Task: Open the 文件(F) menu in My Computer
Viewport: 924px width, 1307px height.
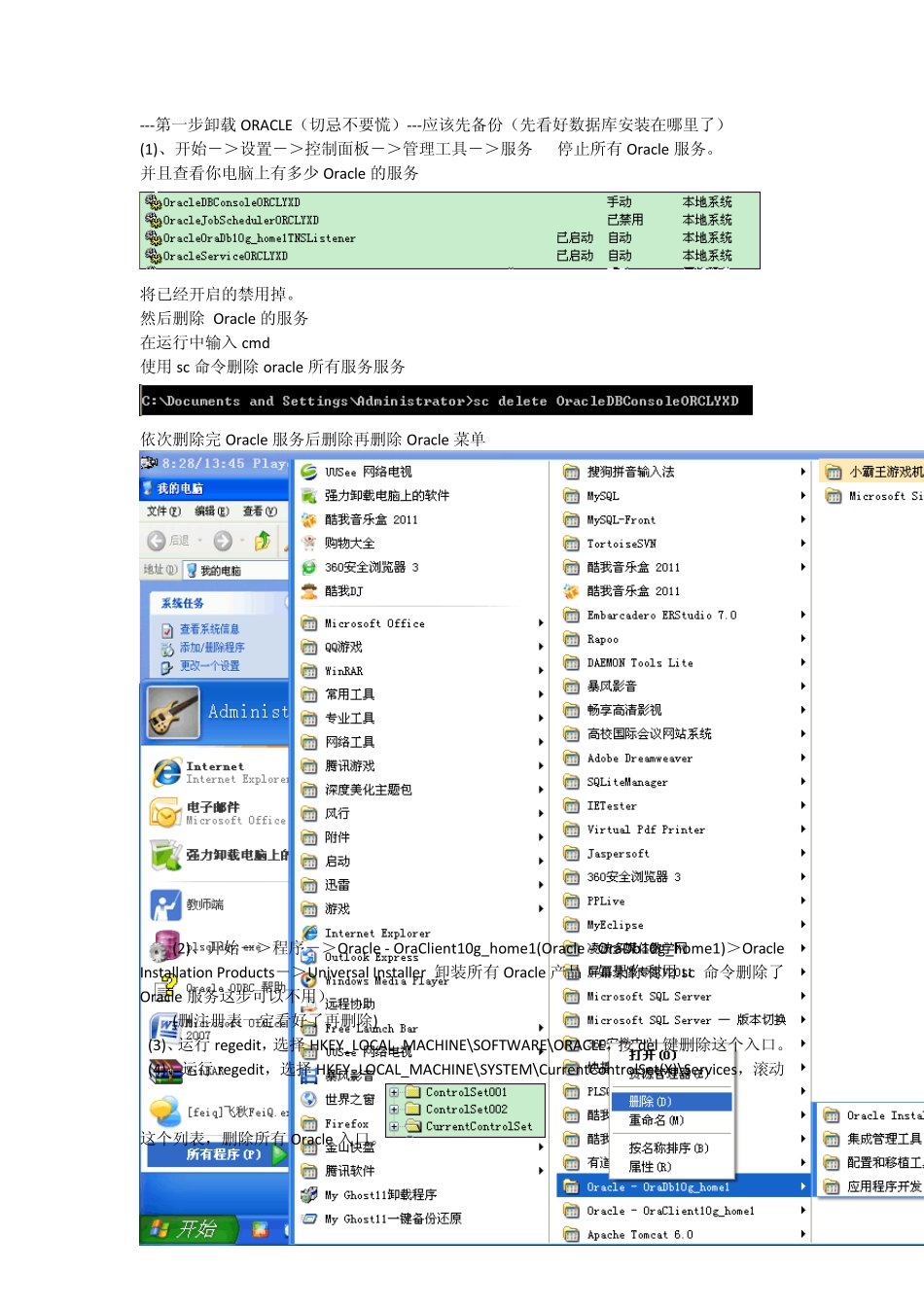Action: (x=163, y=512)
